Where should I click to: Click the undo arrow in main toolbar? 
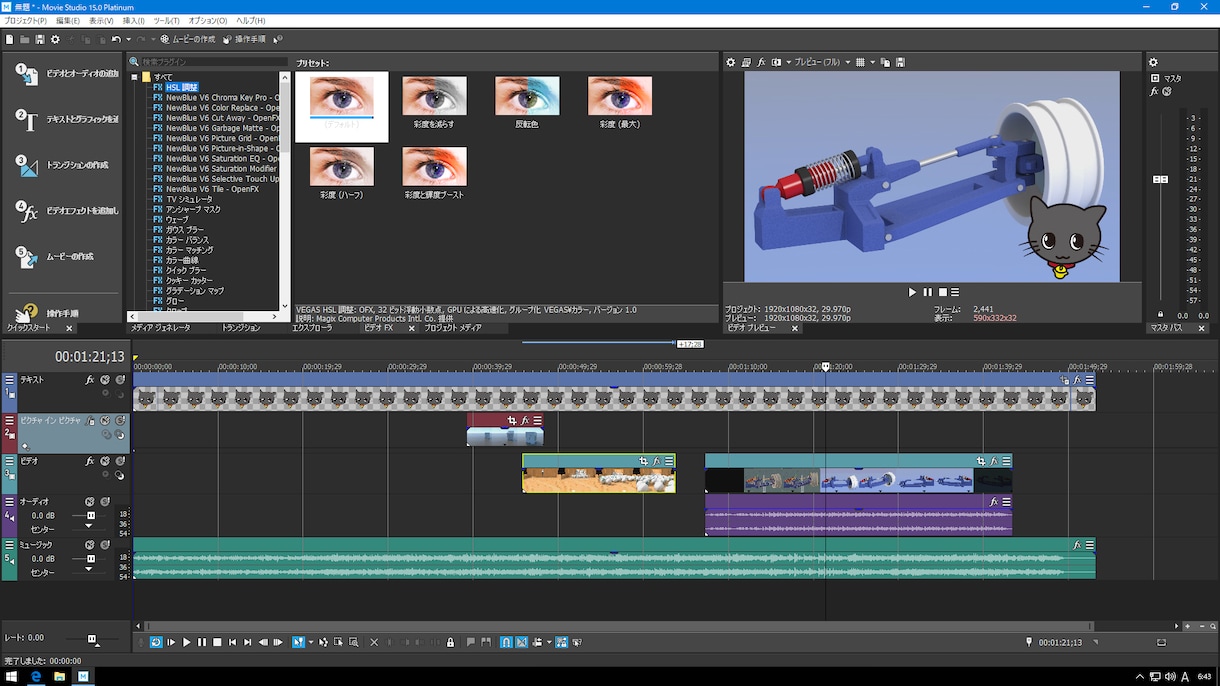[x=116, y=39]
